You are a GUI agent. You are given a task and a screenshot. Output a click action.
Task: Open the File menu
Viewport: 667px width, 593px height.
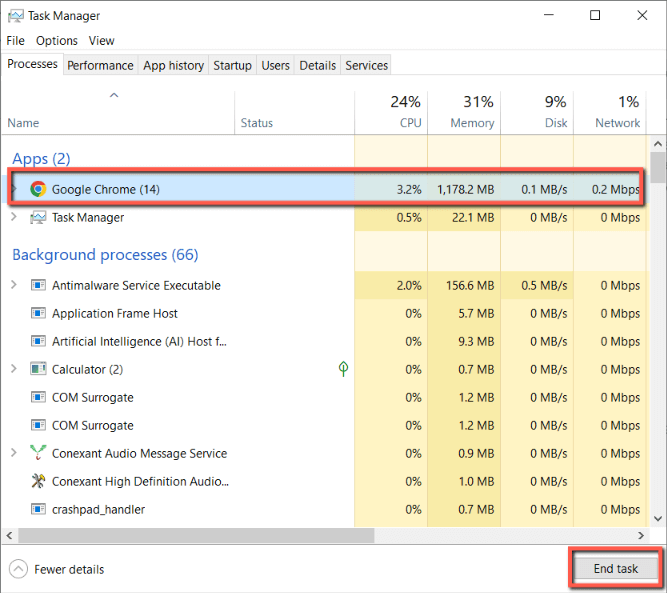click(x=15, y=41)
